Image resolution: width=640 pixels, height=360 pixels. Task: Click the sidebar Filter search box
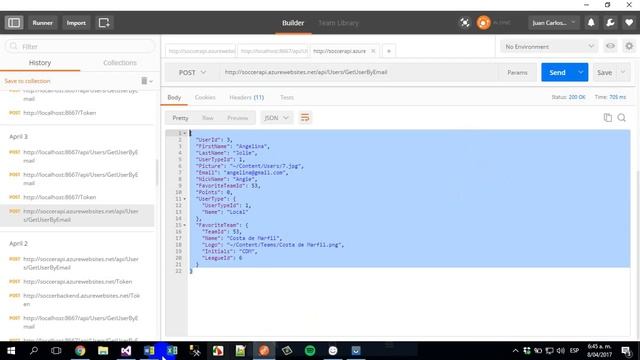(80, 46)
